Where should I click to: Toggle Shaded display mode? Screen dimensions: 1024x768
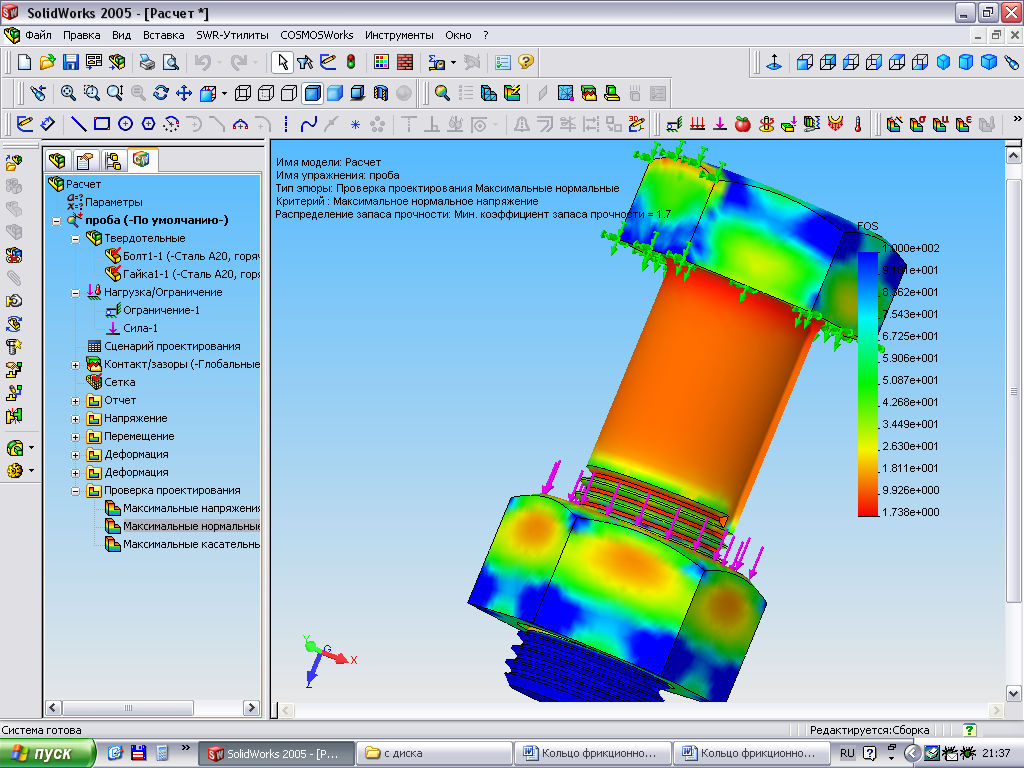tap(335, 93)
